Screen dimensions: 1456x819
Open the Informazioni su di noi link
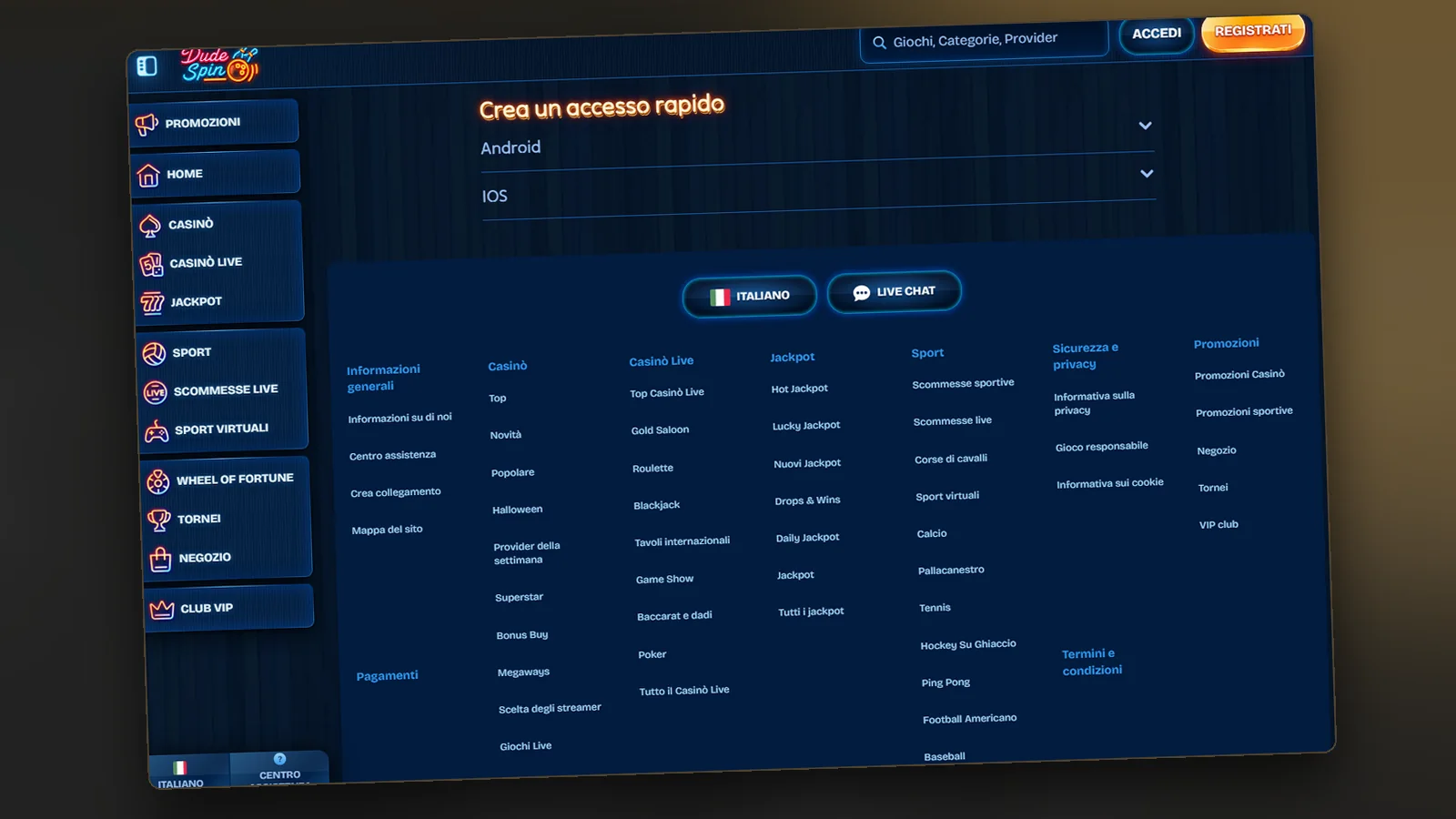[x=399, y=418]
